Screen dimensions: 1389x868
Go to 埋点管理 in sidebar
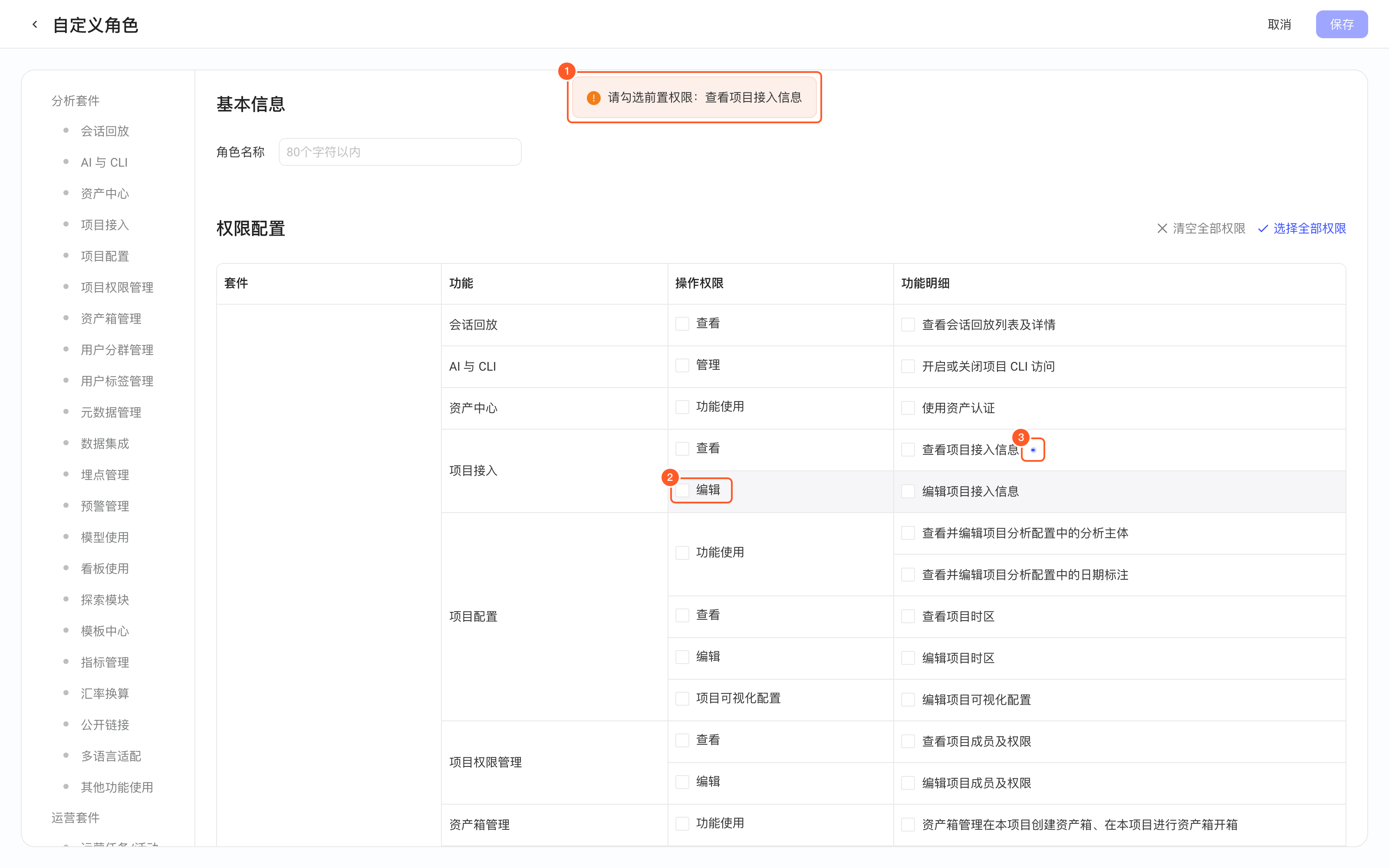[105, 475]
